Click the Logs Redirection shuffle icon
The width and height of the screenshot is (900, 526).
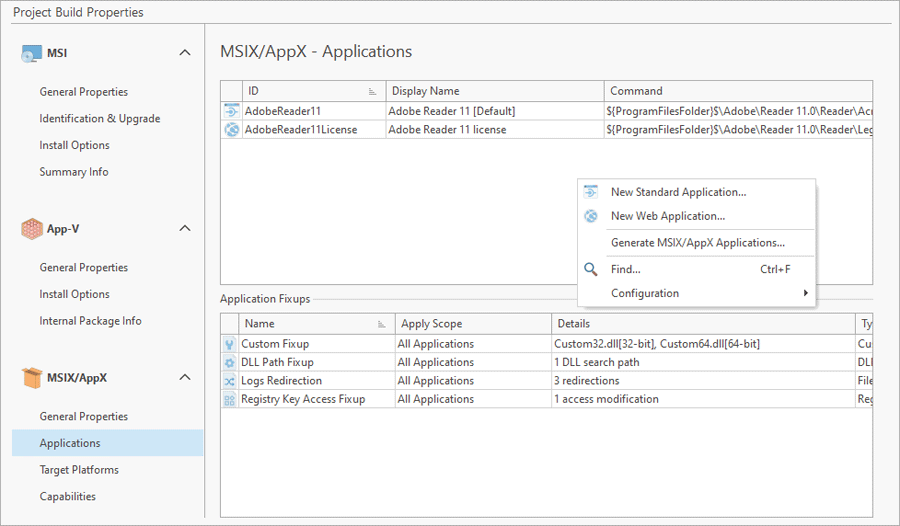click(230, 381)
